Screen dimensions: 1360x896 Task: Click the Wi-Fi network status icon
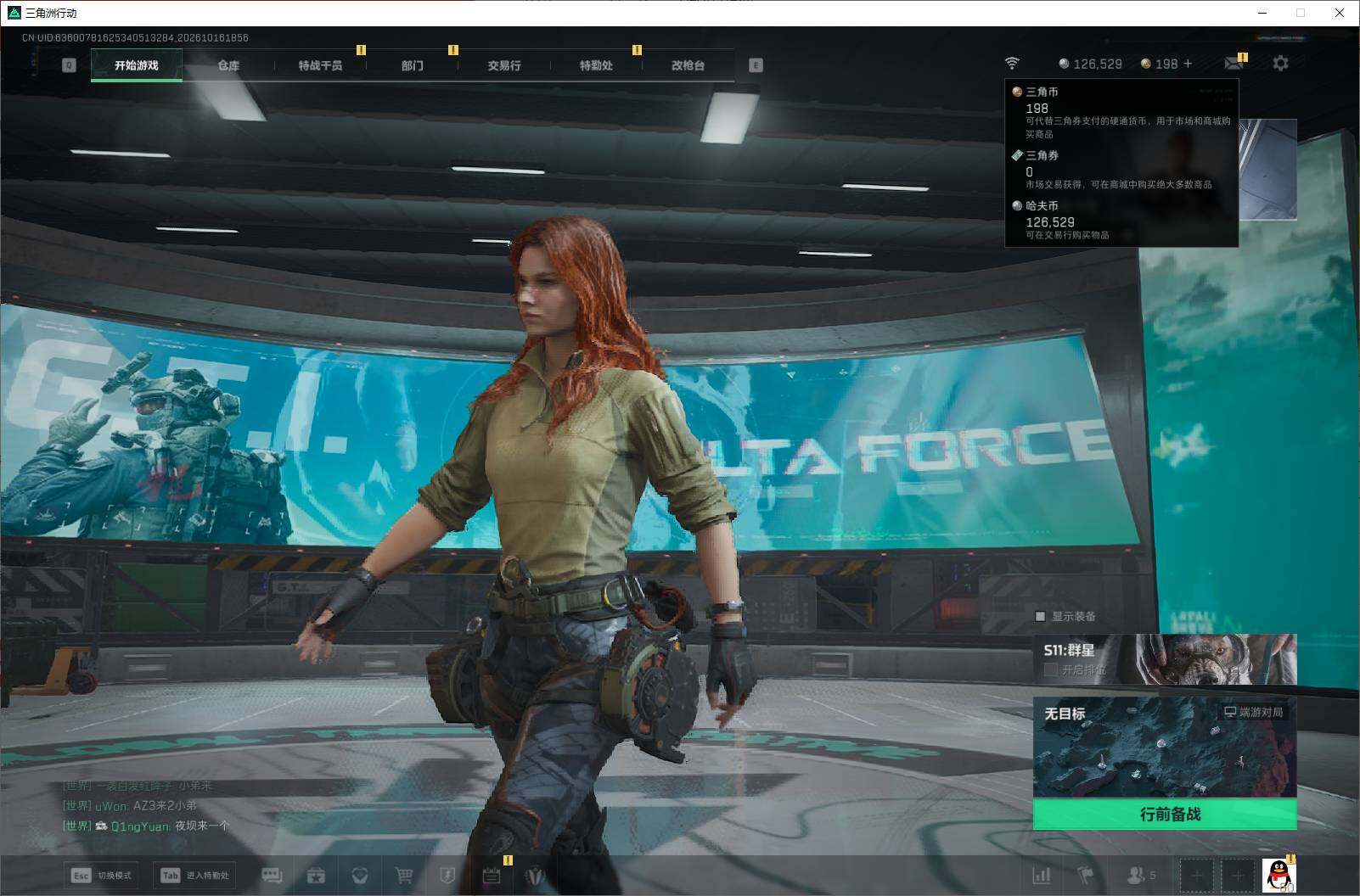[1012, 64]
